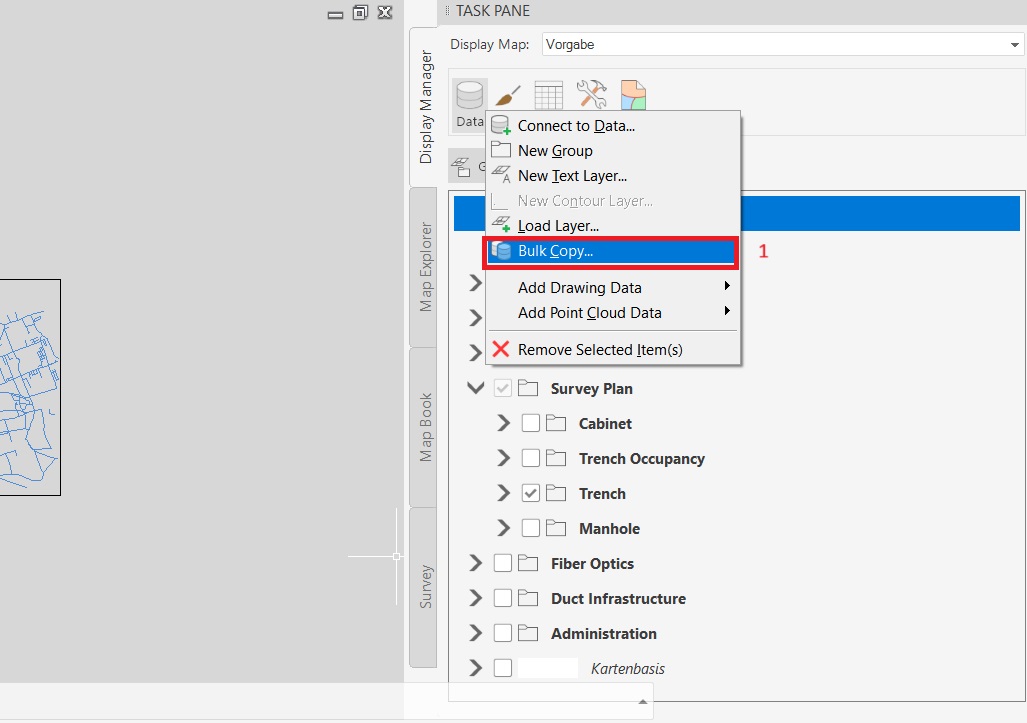This screenshot has height=723, width=1027.
Task: Open the Style paintbrush tool
Action: pos(508,96)
